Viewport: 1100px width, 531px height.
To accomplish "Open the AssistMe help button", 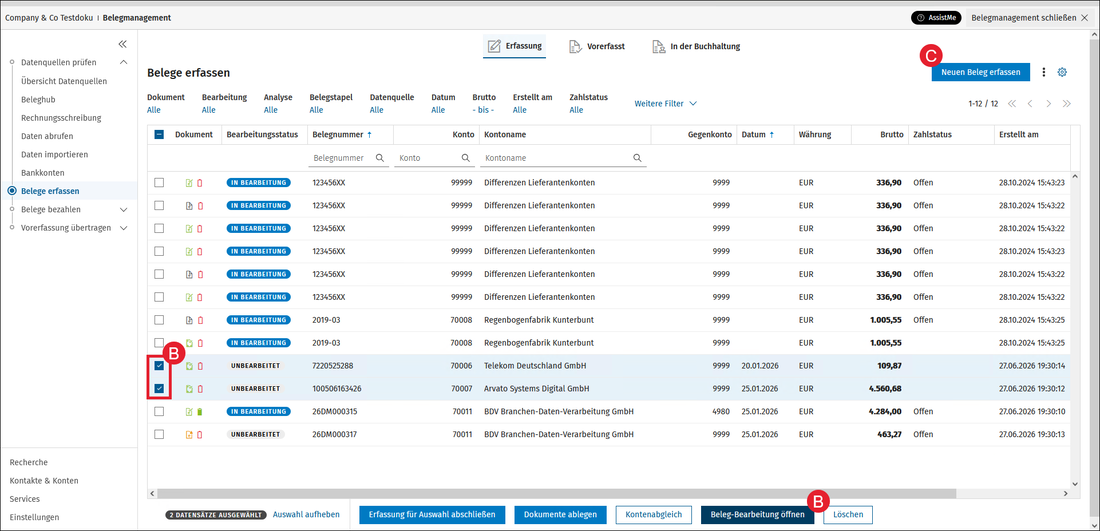I will (936, 18).
